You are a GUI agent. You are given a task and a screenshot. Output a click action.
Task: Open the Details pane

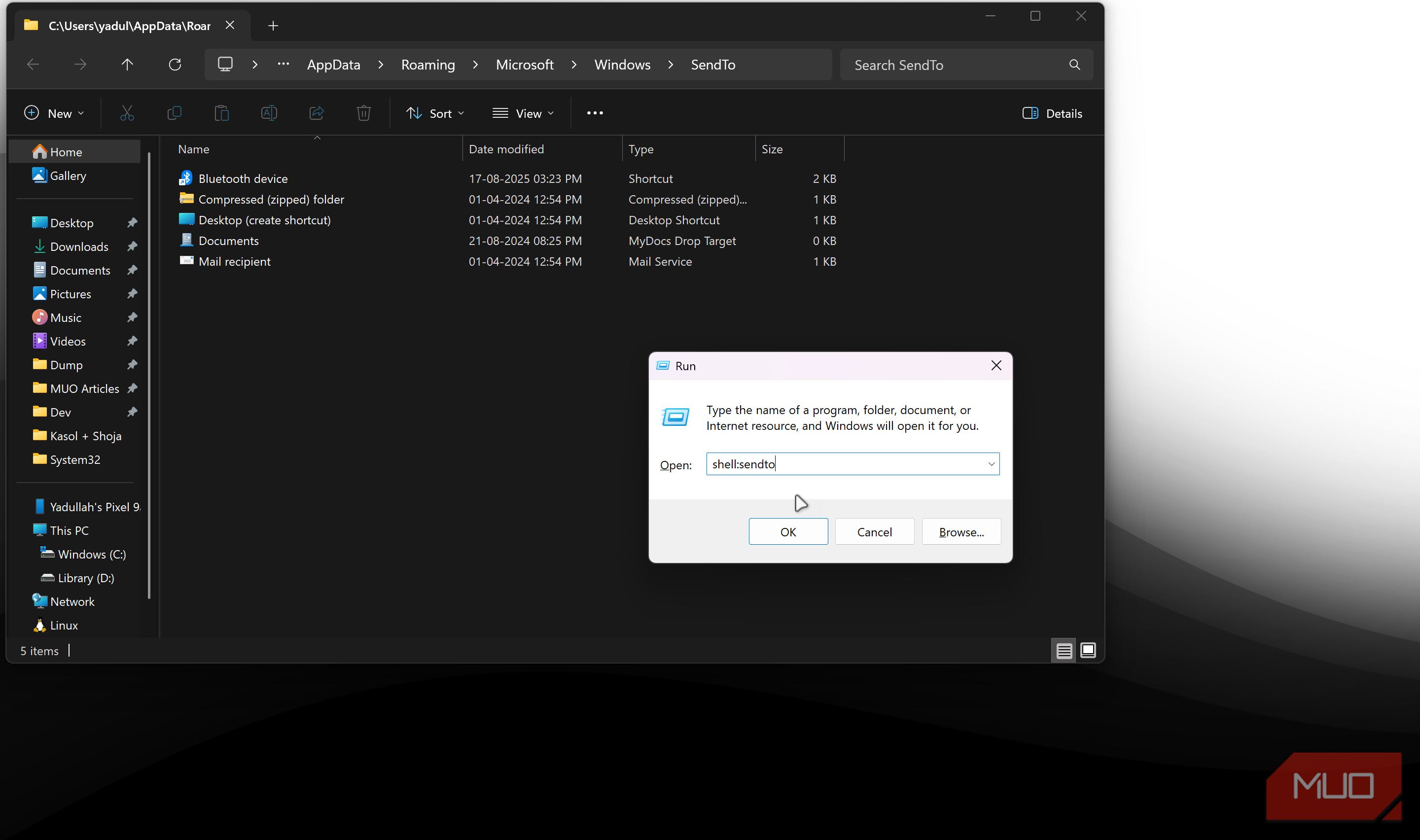[1052, 113]
